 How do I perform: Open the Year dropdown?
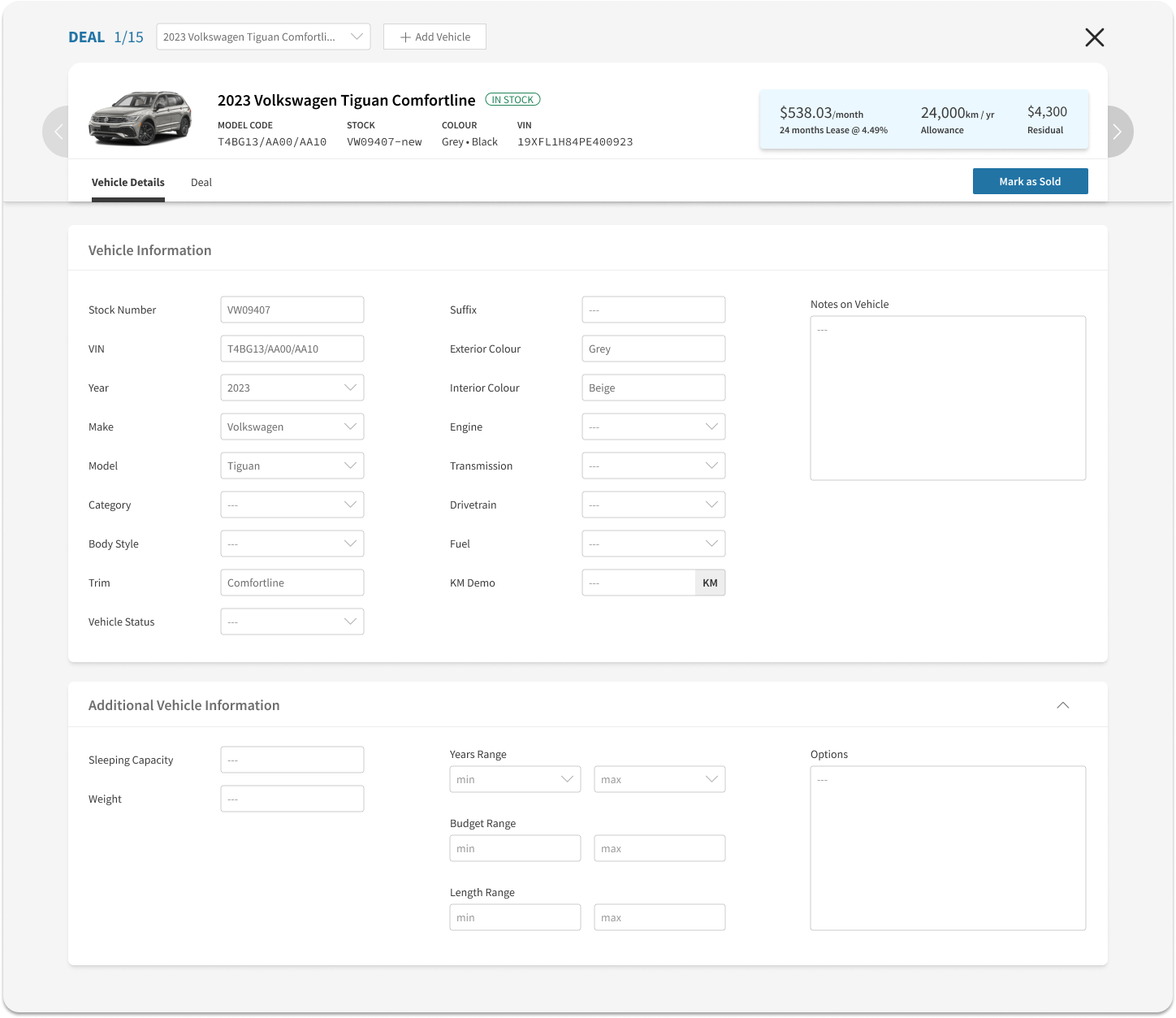[x=292, y=388]
